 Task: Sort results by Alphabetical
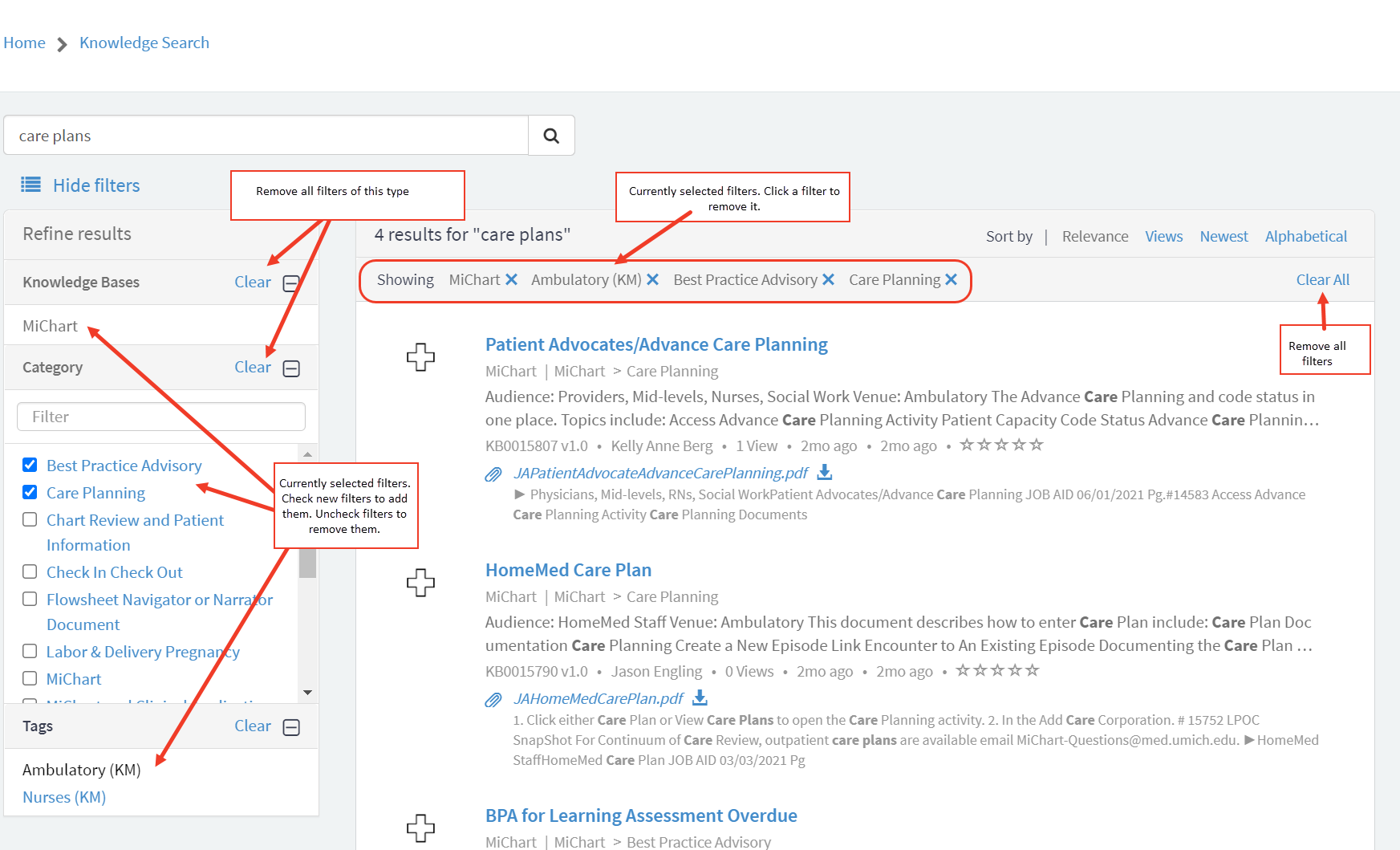(x=1305, y=236)
